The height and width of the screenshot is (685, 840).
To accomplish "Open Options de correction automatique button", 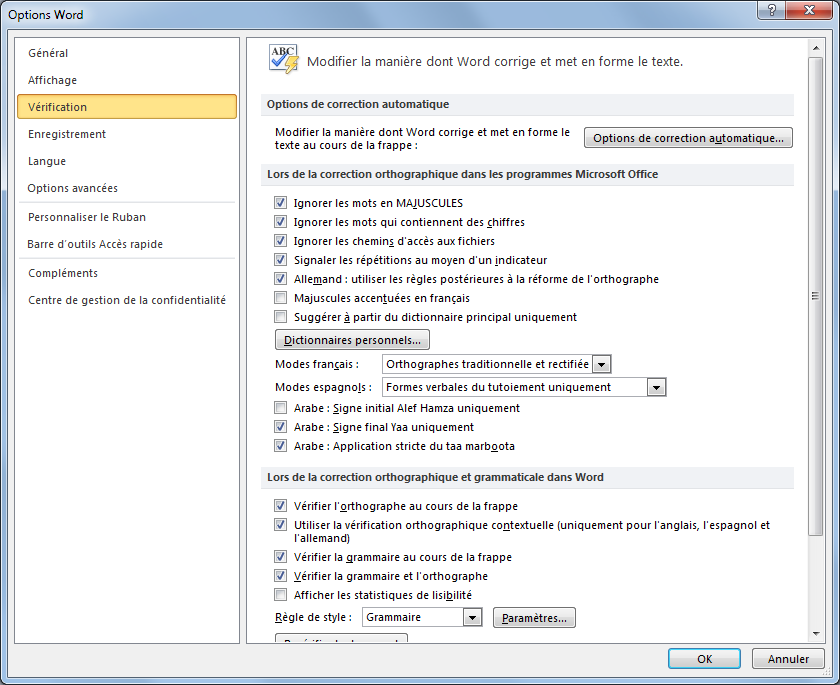I will click(x=688, y=138).
